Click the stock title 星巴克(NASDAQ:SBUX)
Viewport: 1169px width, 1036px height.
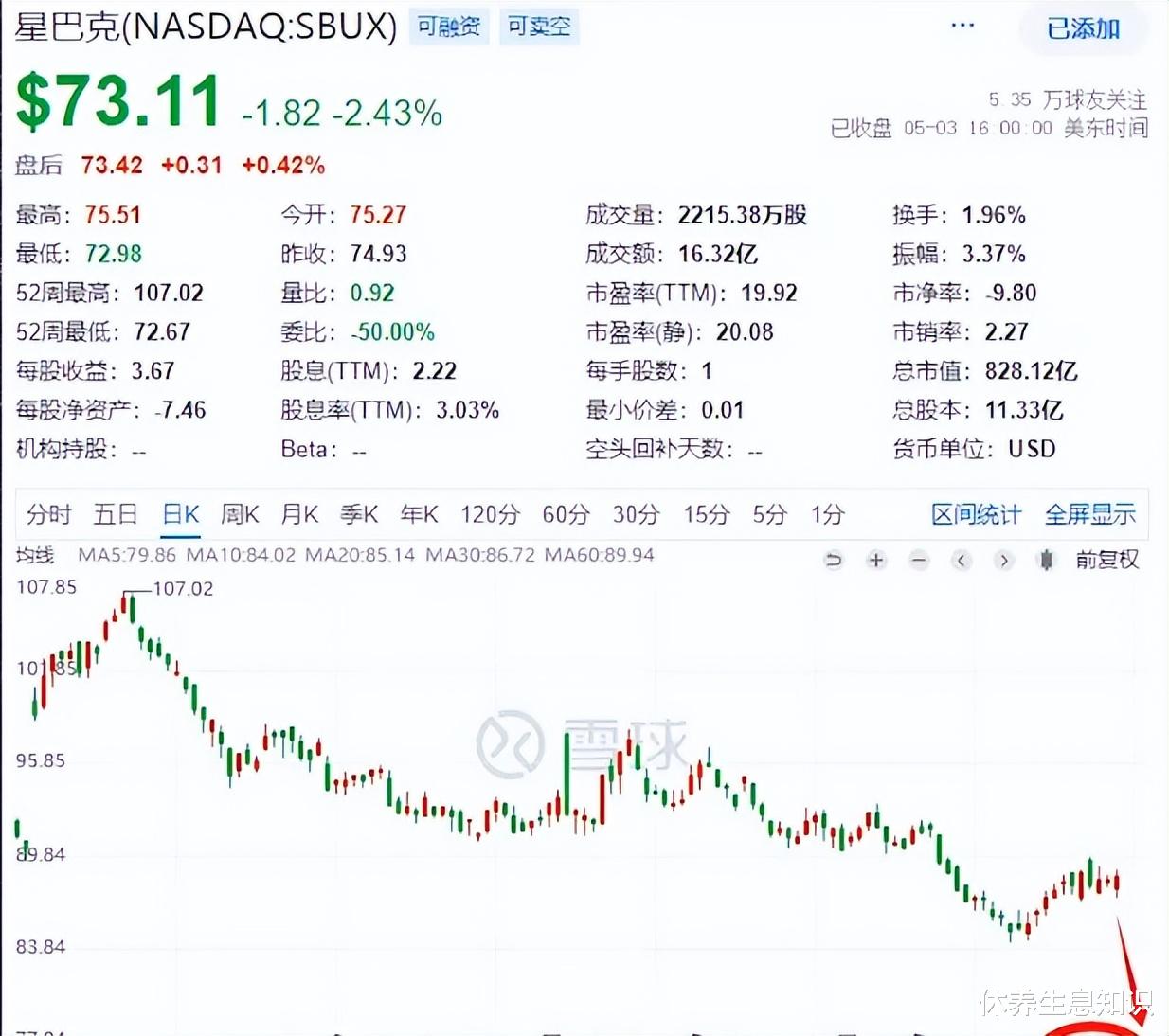click(x=206, y=27)
